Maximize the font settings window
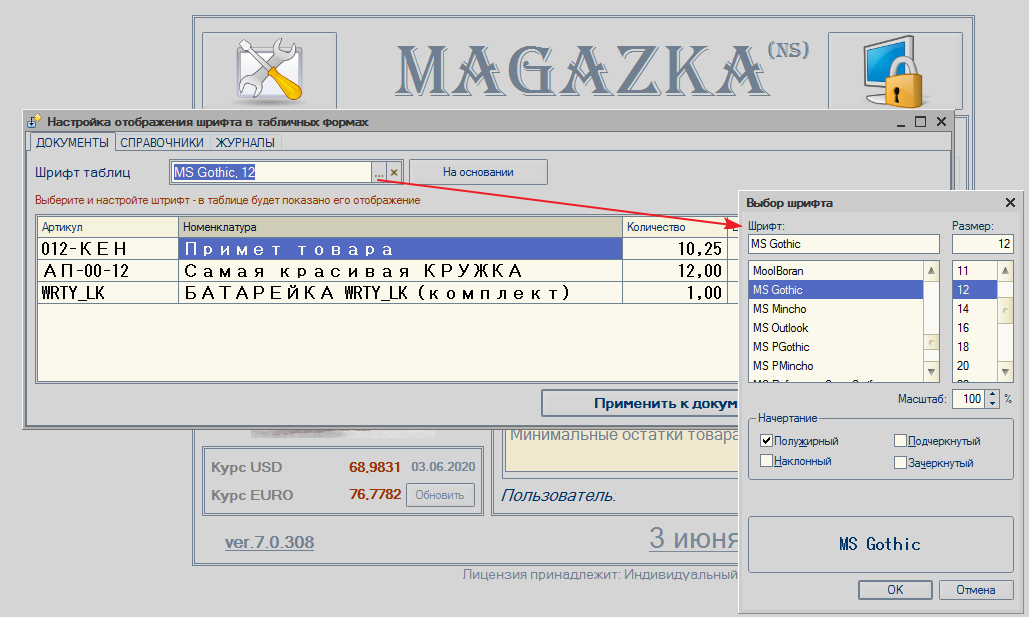The width and height of the screenshot is (1029, 617). point(920,121)
